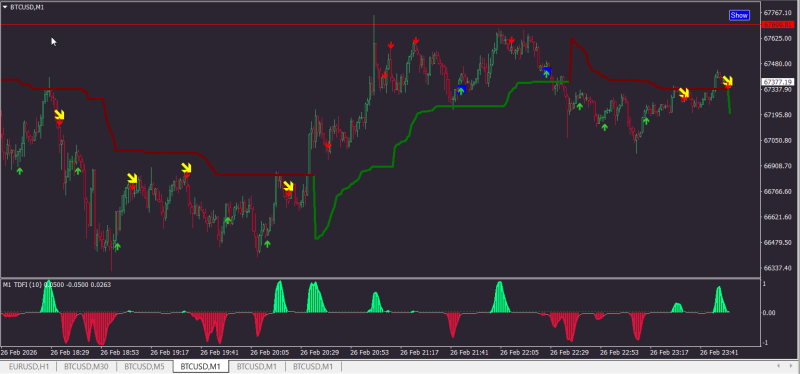This screenshot has width=800, height=374.
Task: Click the current price label 67377.19
Action: [x=777, y=82]
